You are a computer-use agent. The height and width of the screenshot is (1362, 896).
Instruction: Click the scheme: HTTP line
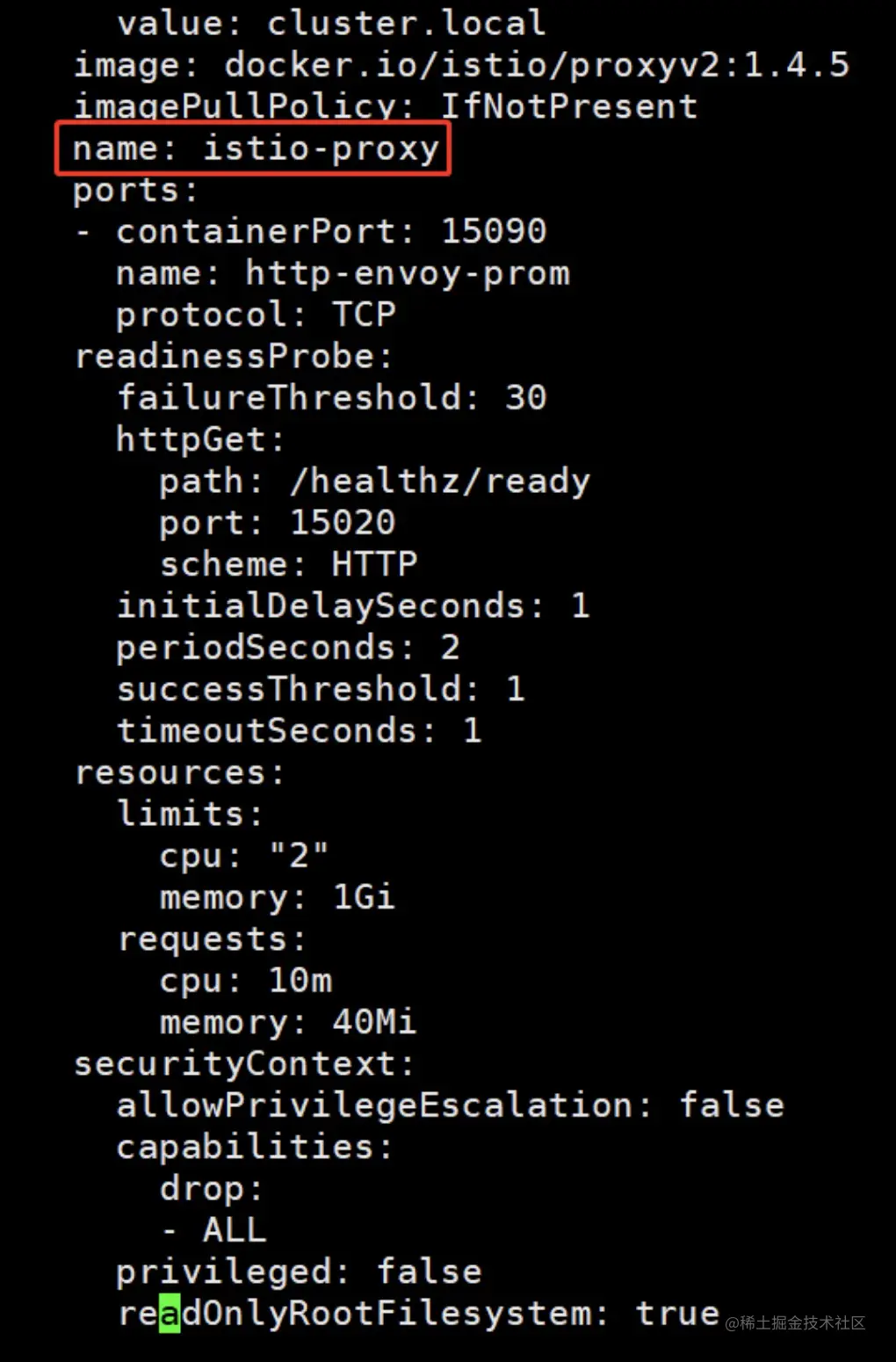[288, 564]
